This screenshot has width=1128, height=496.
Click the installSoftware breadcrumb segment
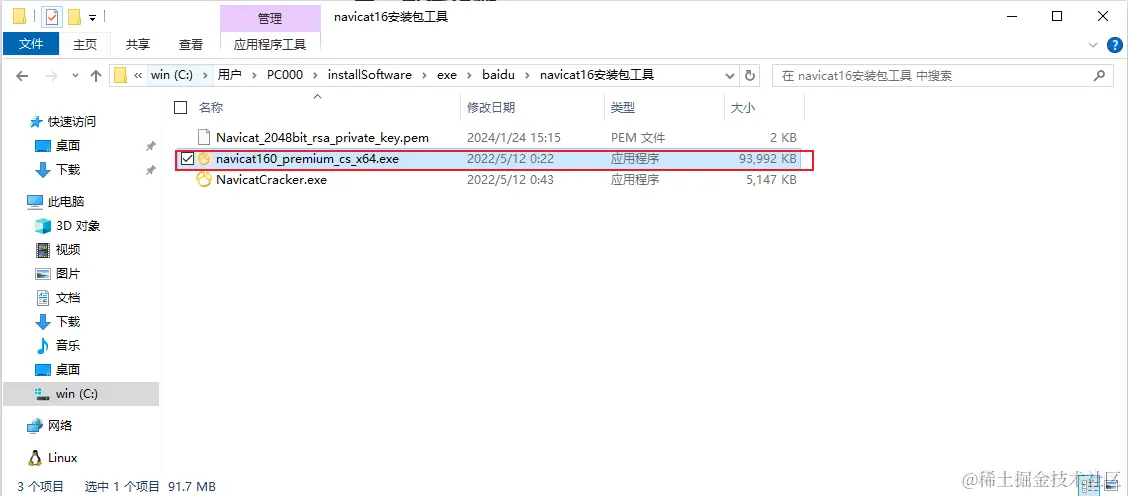point(370,76)
